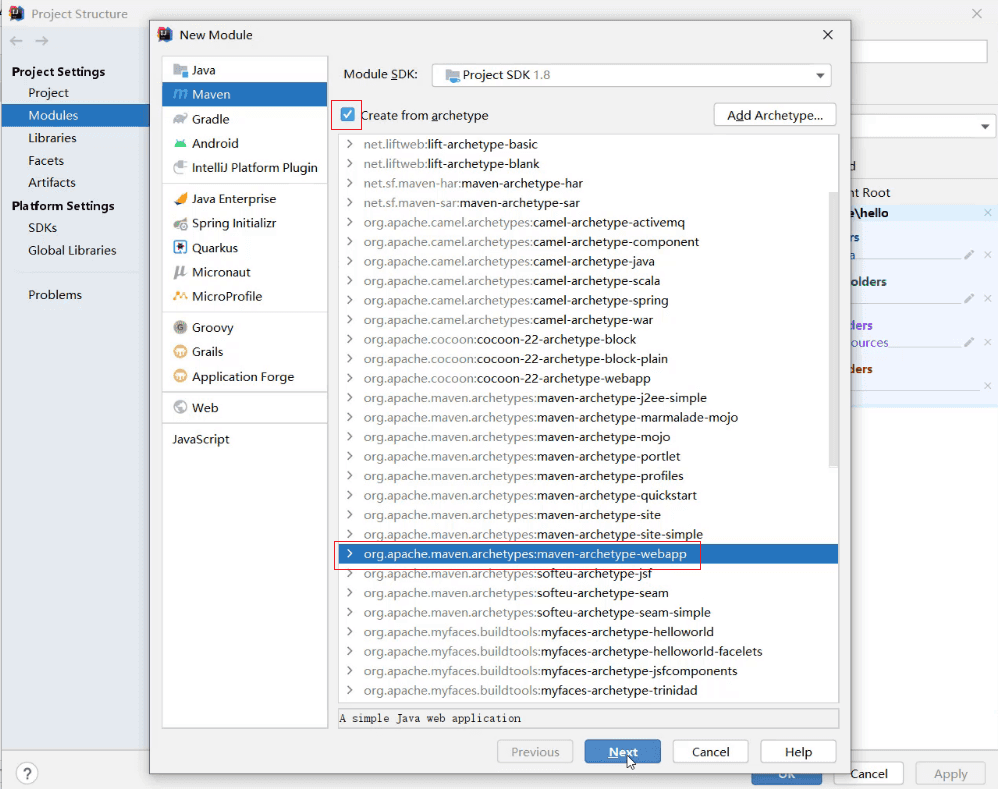Expand the camel-archetype-spring node
Image resolution: width=998 pixels, height=789 pixels.
point(349,300)
